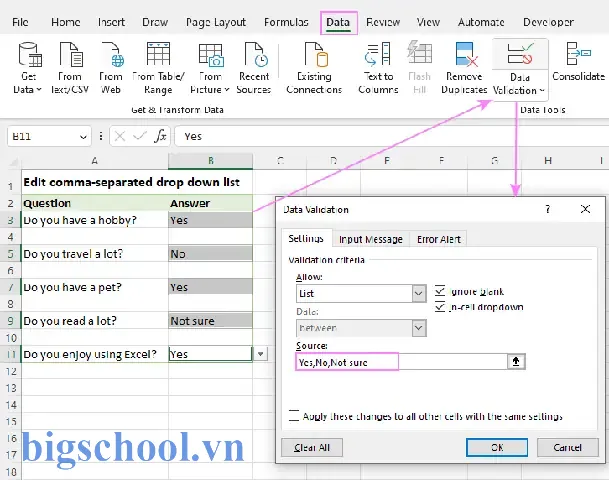The width and height of the screenshot is (609, 480).
Task: Import data From Web
Action: 111,68
